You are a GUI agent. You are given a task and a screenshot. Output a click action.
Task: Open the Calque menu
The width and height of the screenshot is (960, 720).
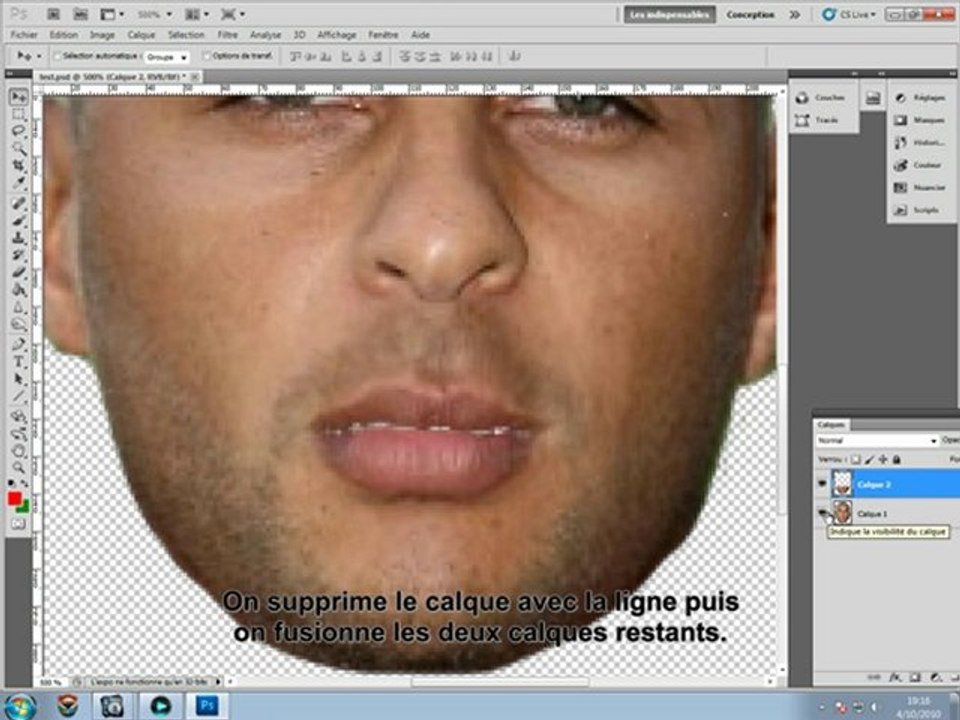tap(141, 35)
